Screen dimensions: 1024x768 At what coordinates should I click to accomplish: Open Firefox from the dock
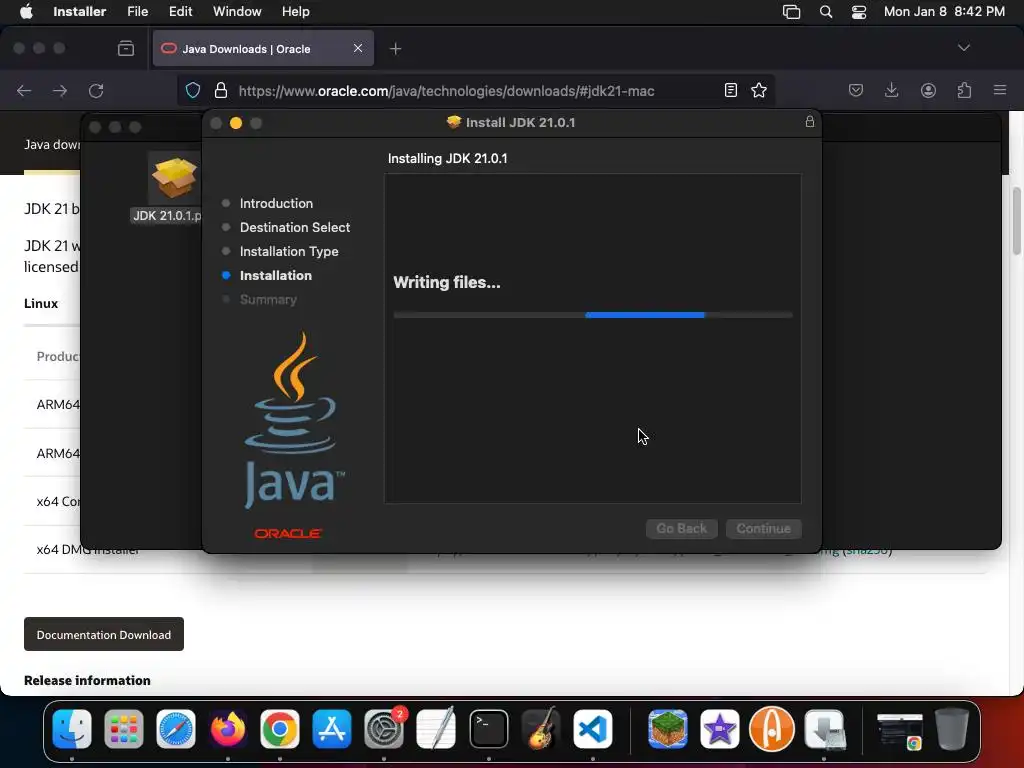228,729
